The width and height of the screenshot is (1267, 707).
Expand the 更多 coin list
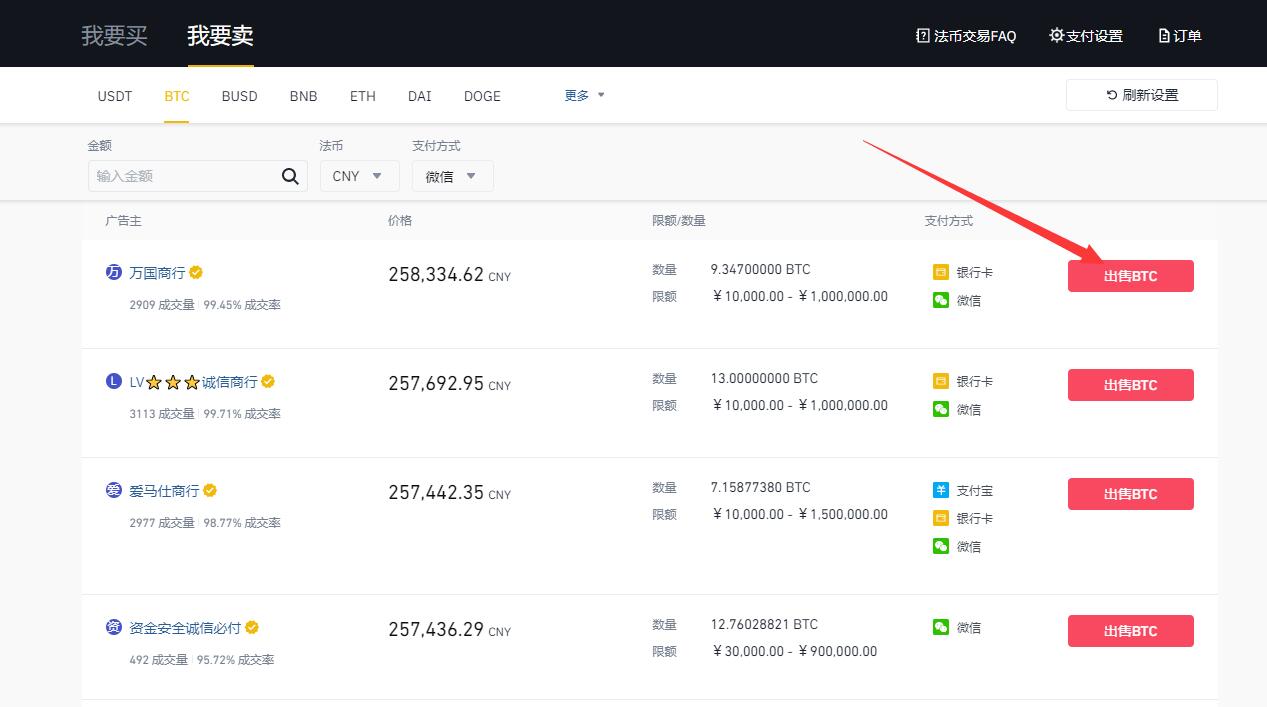point(585,96)
